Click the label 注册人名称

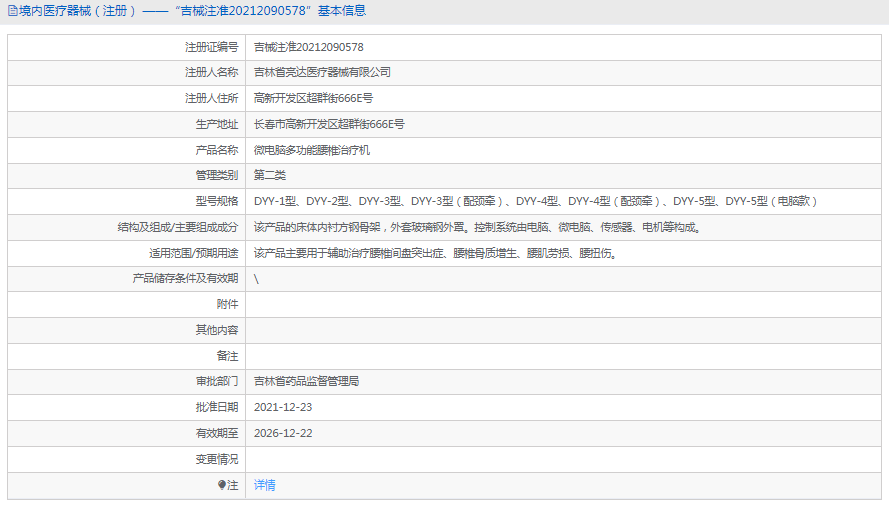(211, 72)
